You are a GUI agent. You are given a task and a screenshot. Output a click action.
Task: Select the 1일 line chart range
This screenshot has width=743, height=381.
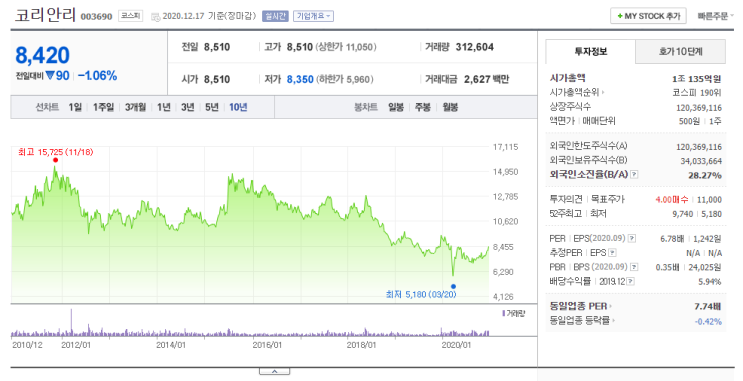coord(75,108)
